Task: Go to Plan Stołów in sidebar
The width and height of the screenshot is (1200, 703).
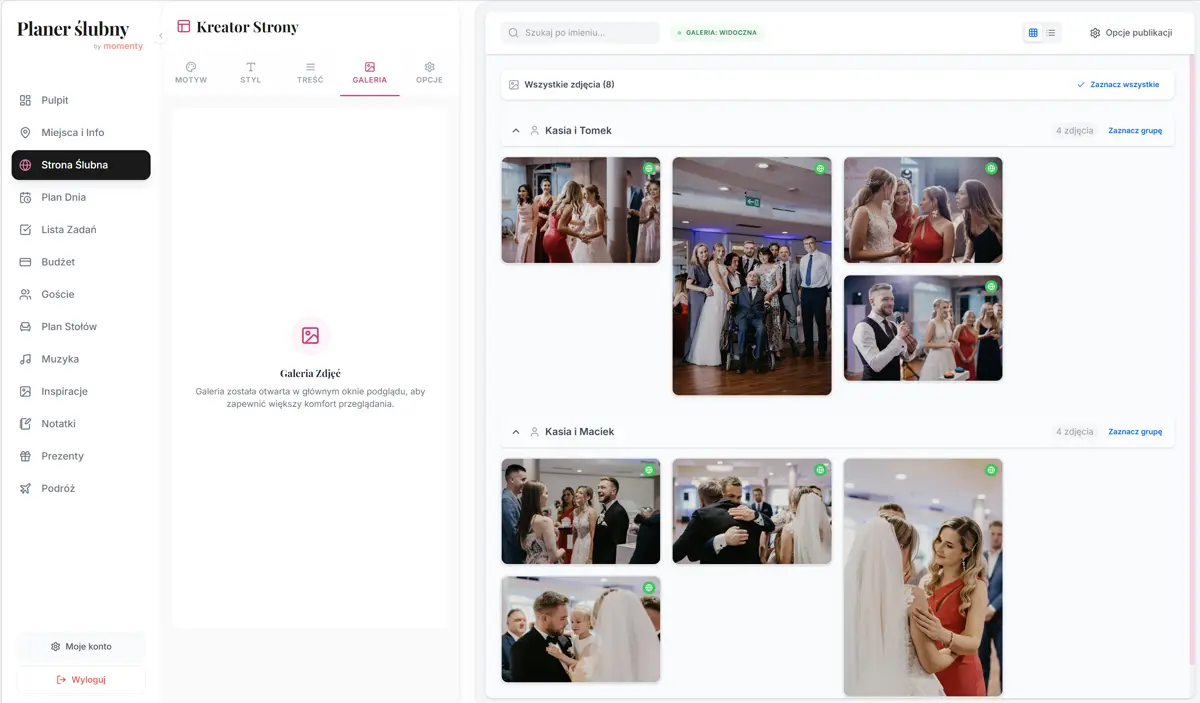Action: click(68, 327)
